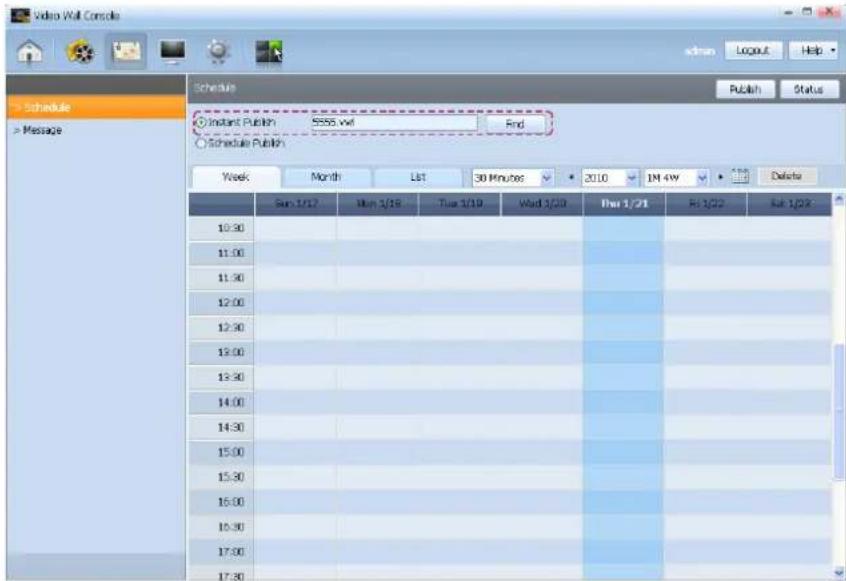Select the Thu 1/21 column header
Viewport: 846px width, 581px height.
coord(624,204)
